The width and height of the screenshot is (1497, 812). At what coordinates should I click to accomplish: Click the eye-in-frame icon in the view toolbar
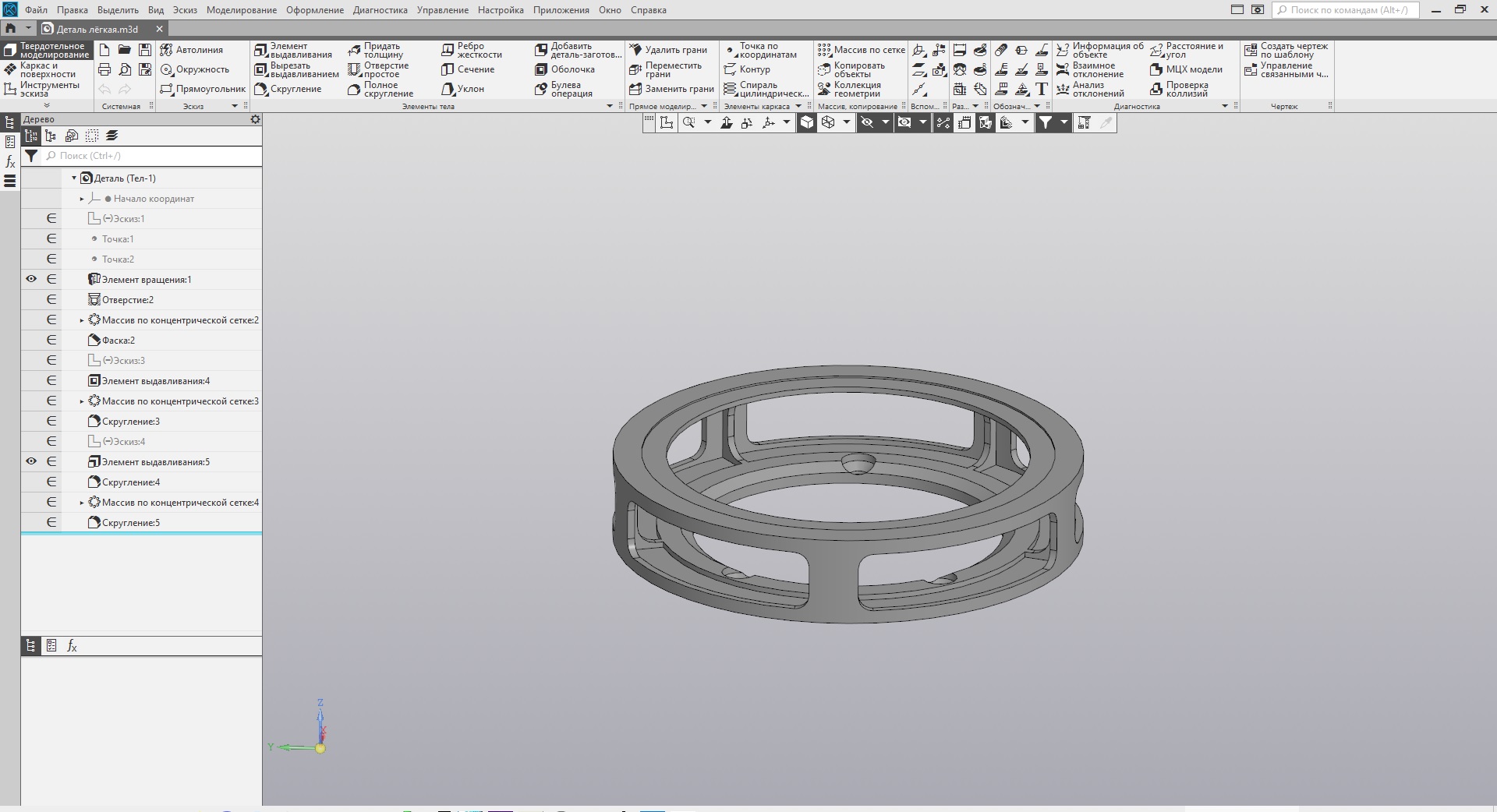[904, 122]
